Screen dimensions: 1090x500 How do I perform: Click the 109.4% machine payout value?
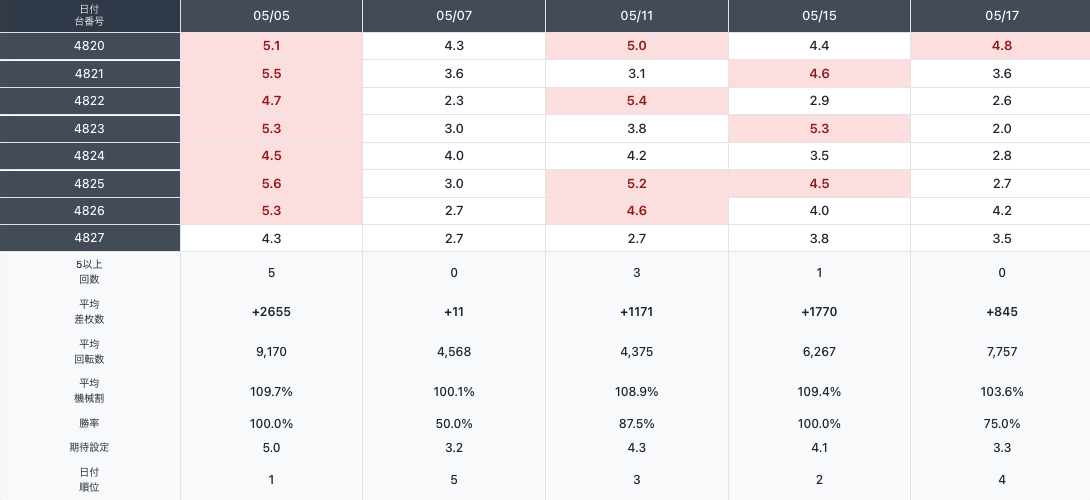[x=819, y=392]
